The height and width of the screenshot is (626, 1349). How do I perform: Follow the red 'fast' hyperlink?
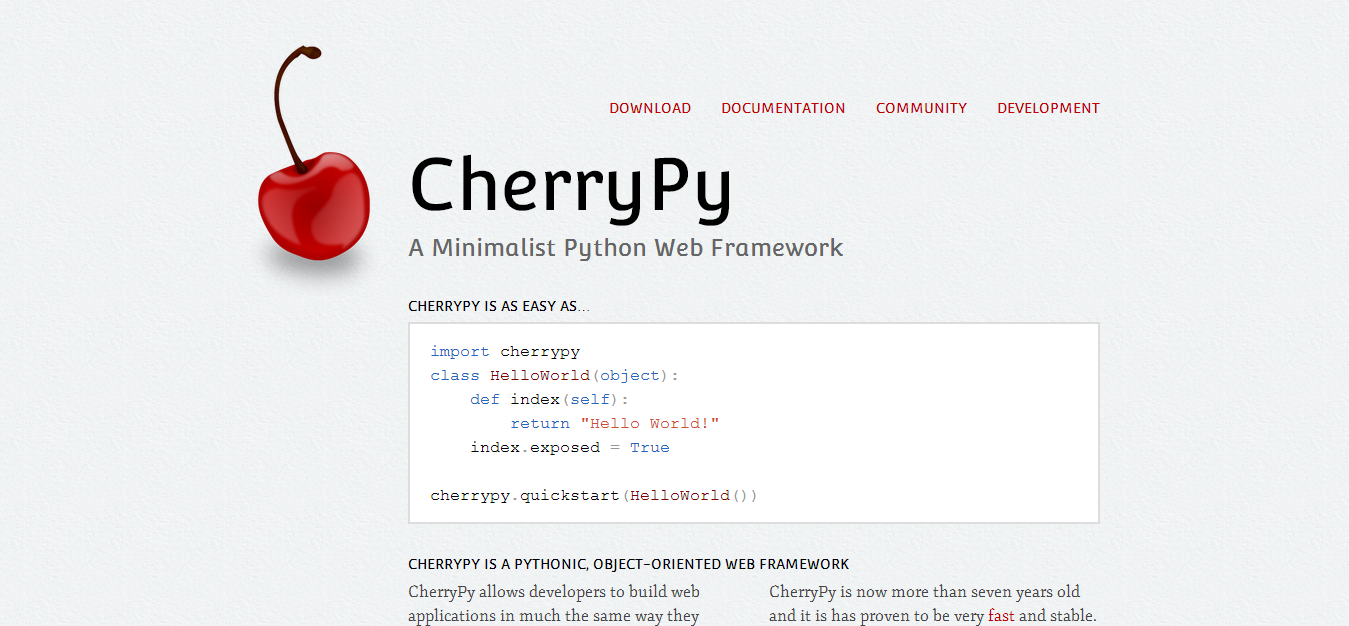coord(1001,616)
